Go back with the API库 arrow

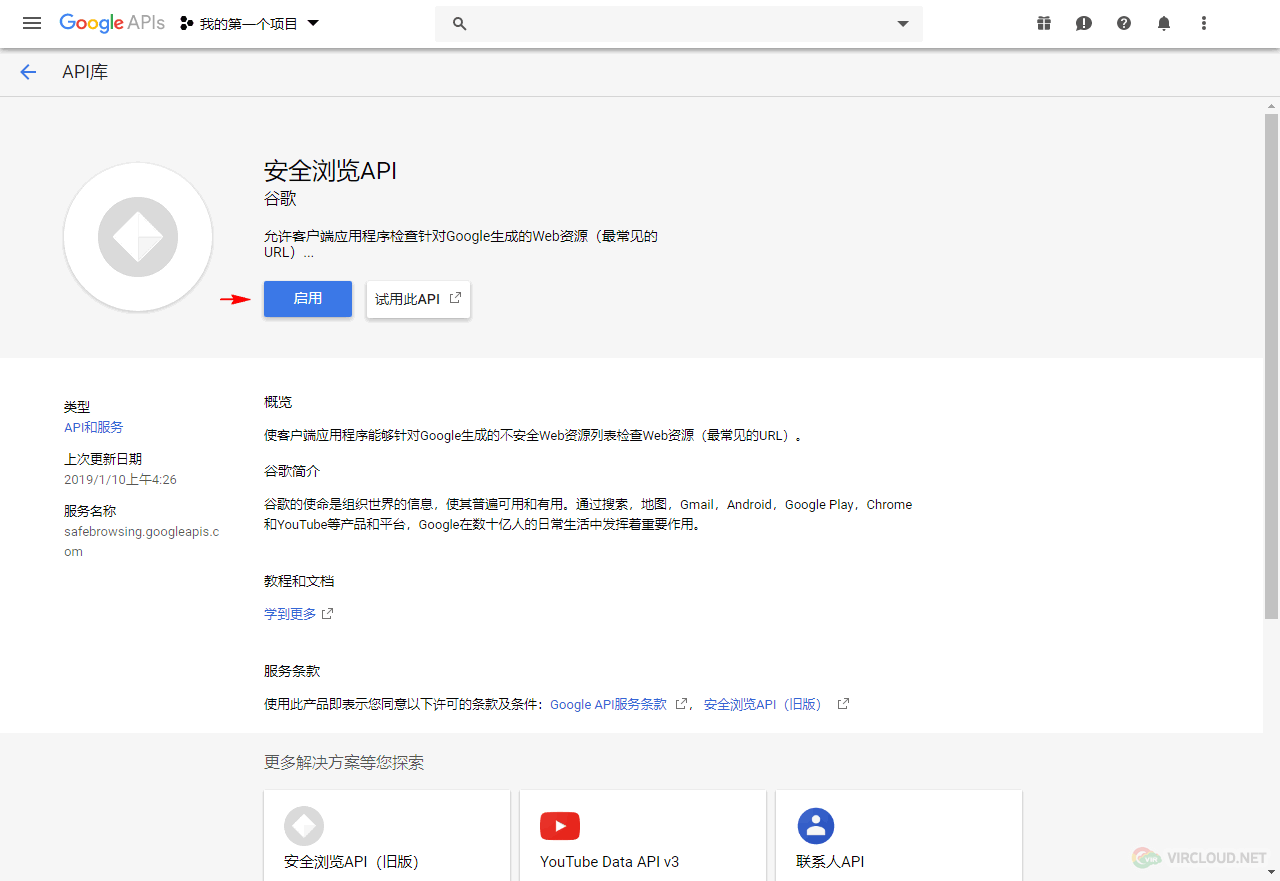28,72
